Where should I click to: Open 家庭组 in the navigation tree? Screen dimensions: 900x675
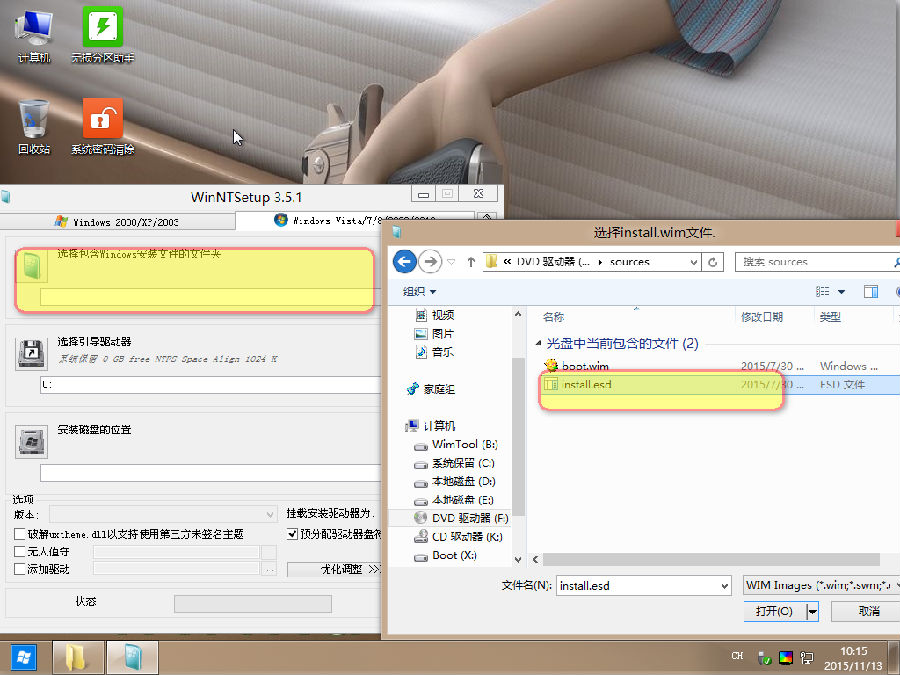[x=431, y=389]
